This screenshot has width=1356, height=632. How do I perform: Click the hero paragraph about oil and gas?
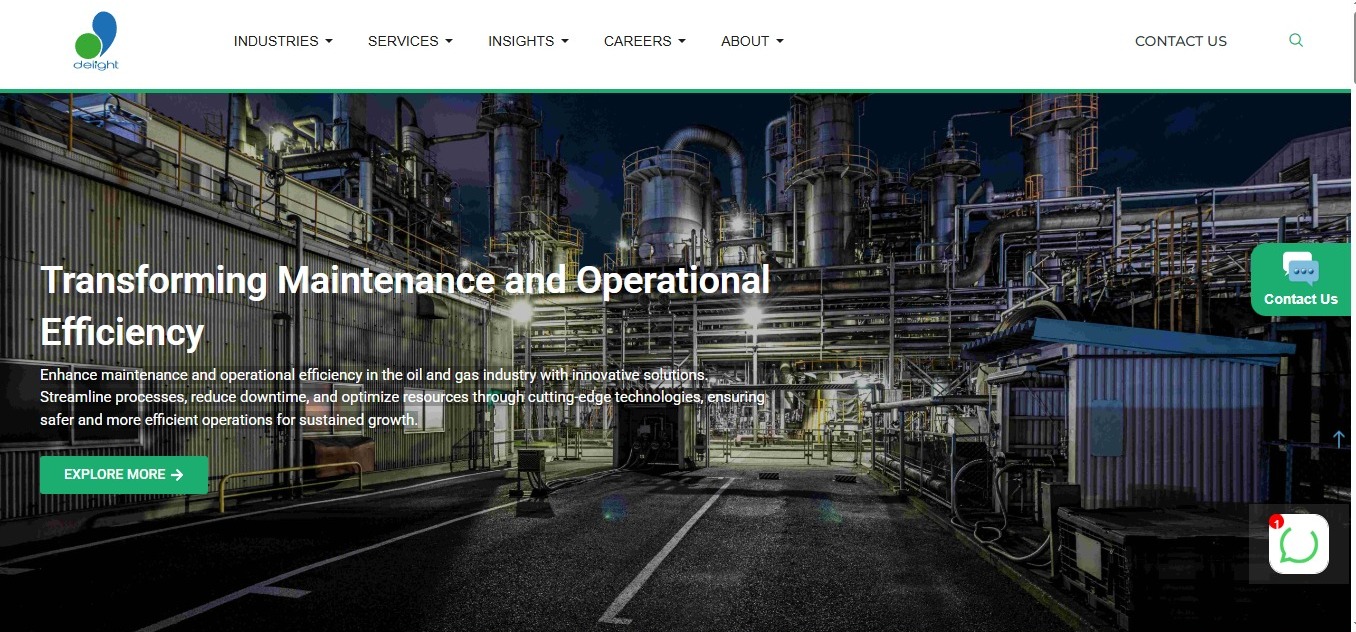pos(402,397)
